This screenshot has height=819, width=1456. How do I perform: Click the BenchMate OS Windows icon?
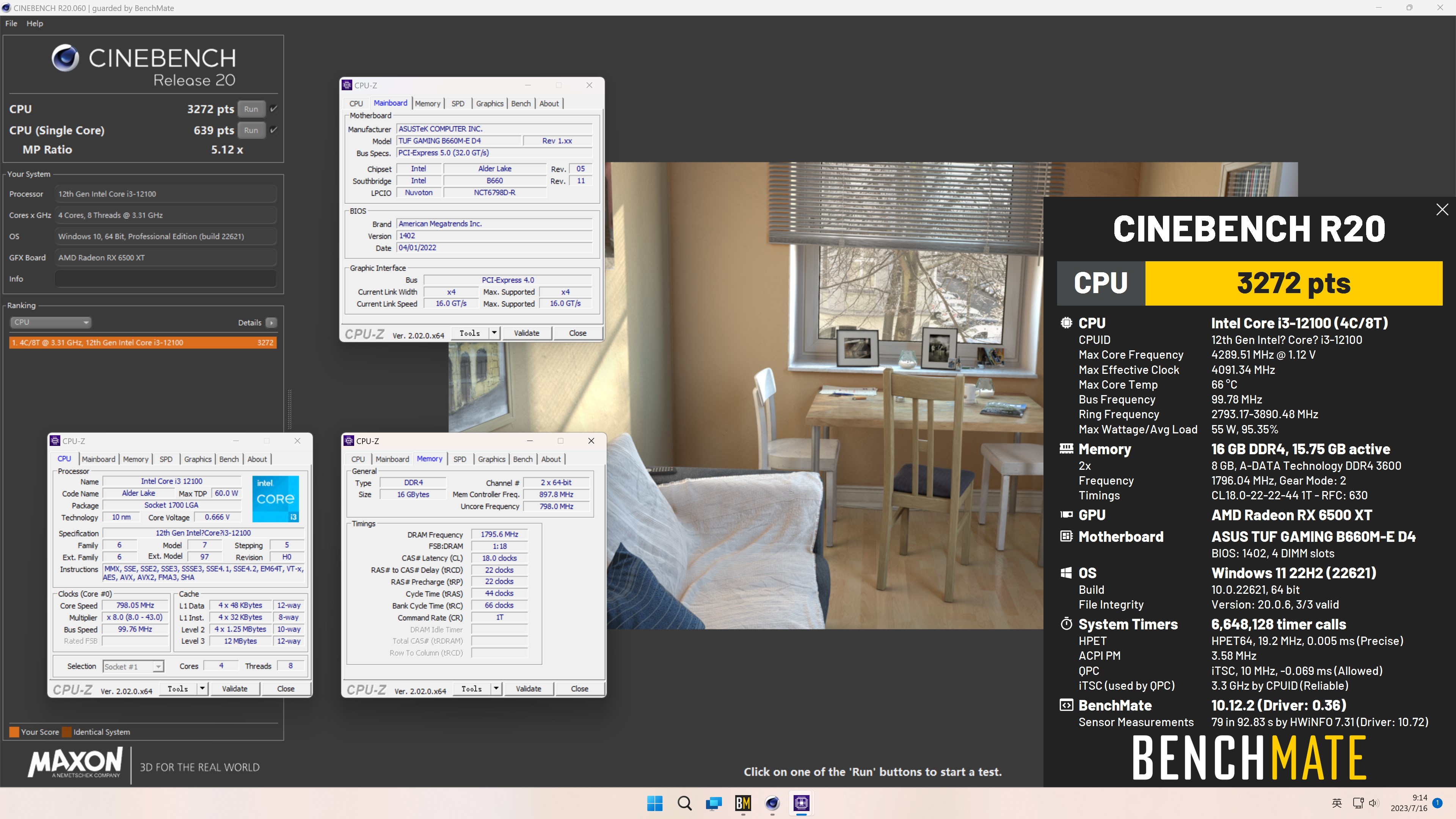point(1066,573)
